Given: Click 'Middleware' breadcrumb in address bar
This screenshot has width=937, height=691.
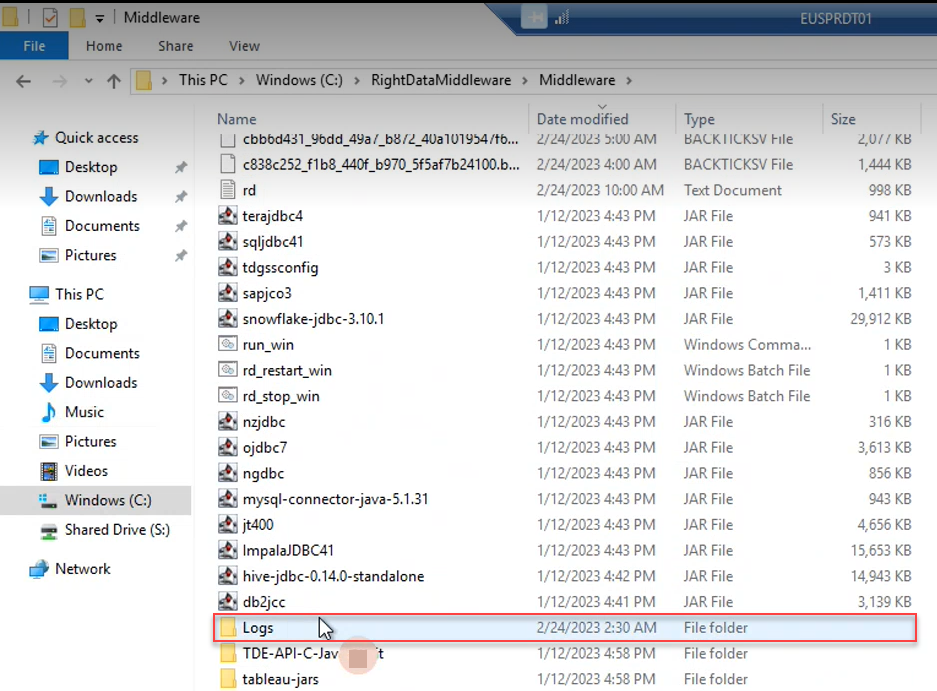Looking at the screenshot, I should 577,80.
